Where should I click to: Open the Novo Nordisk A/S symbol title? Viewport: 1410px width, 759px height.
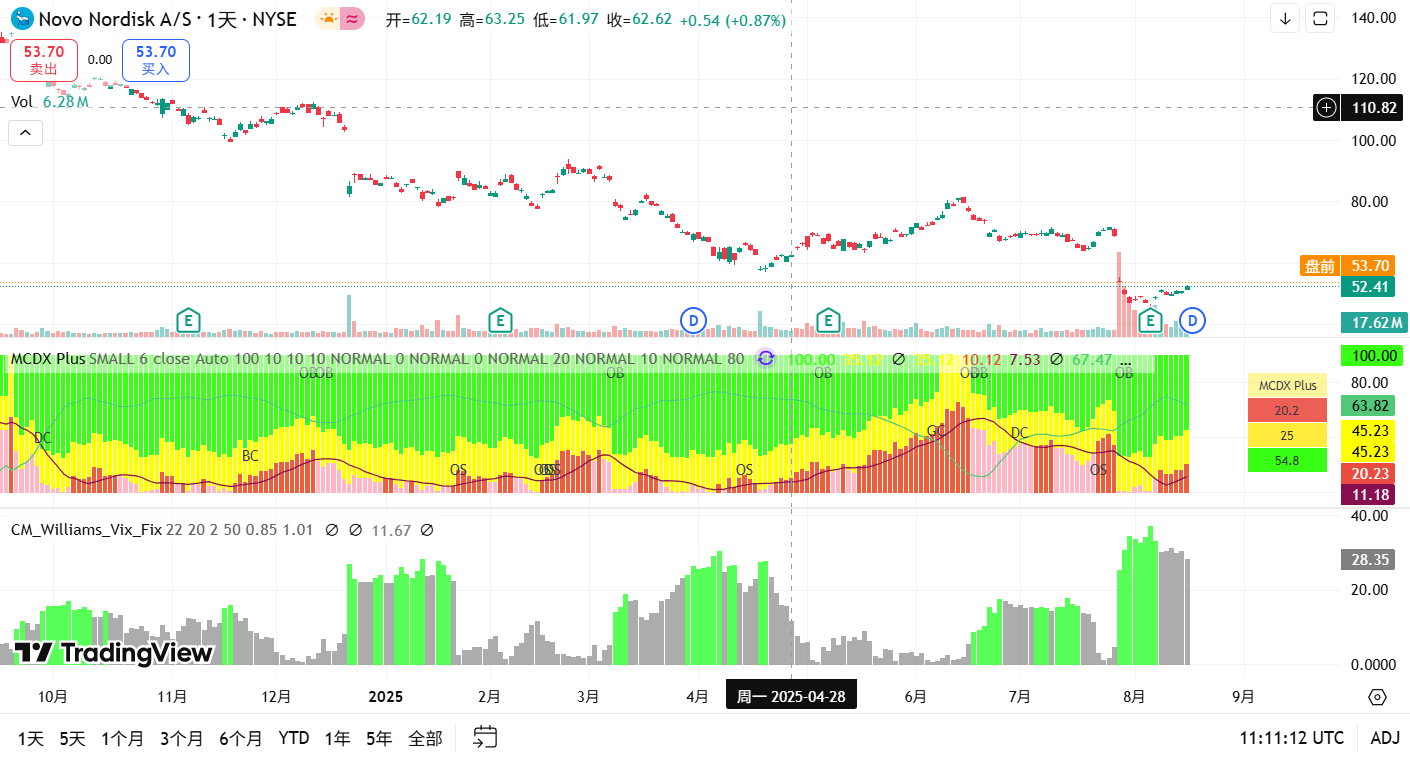tap(153, 19)
